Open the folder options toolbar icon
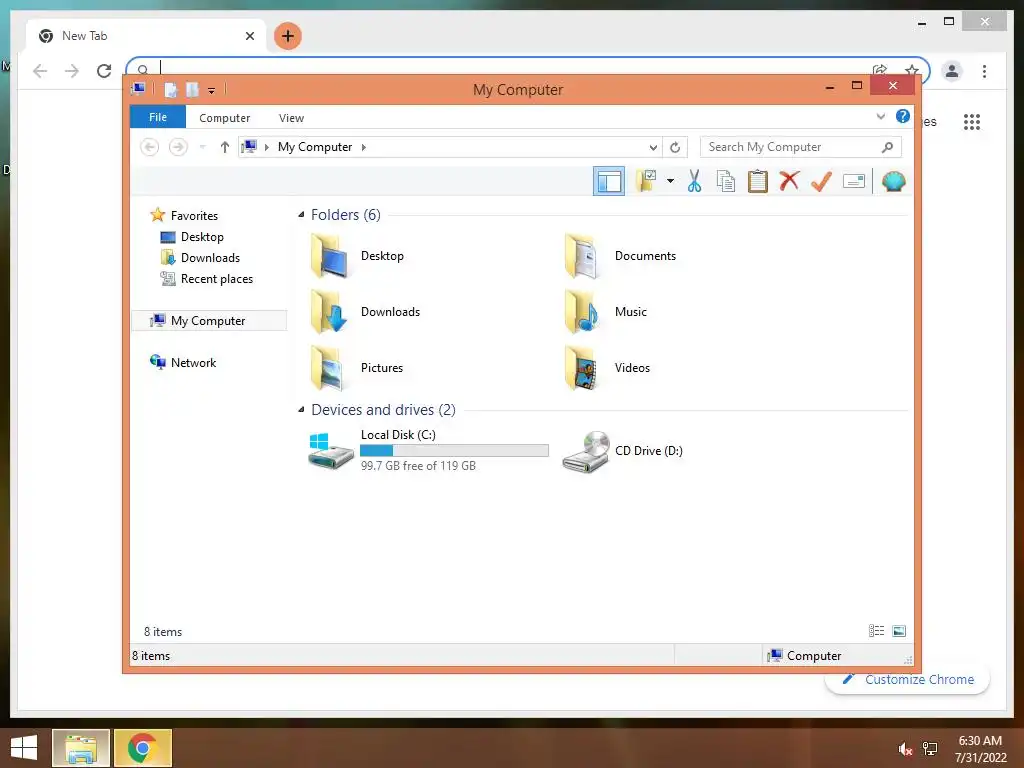The image size is (1024, 768). 647,181
